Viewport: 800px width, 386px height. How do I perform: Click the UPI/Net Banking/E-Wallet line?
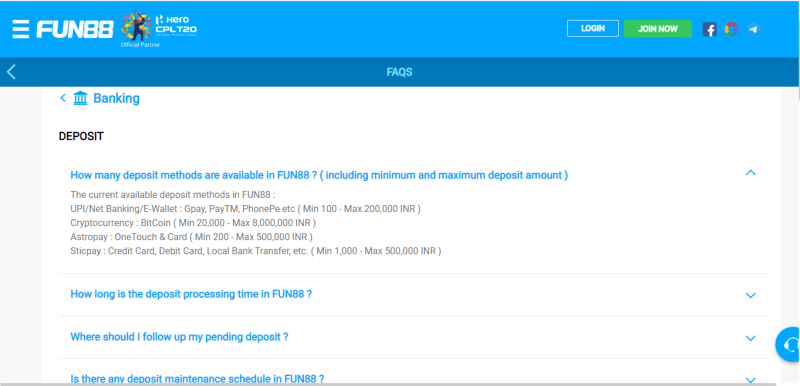click(245, 209)
